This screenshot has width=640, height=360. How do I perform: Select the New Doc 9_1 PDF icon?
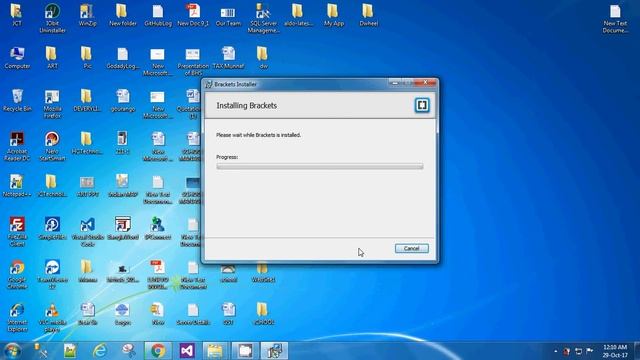pos(193,15)
